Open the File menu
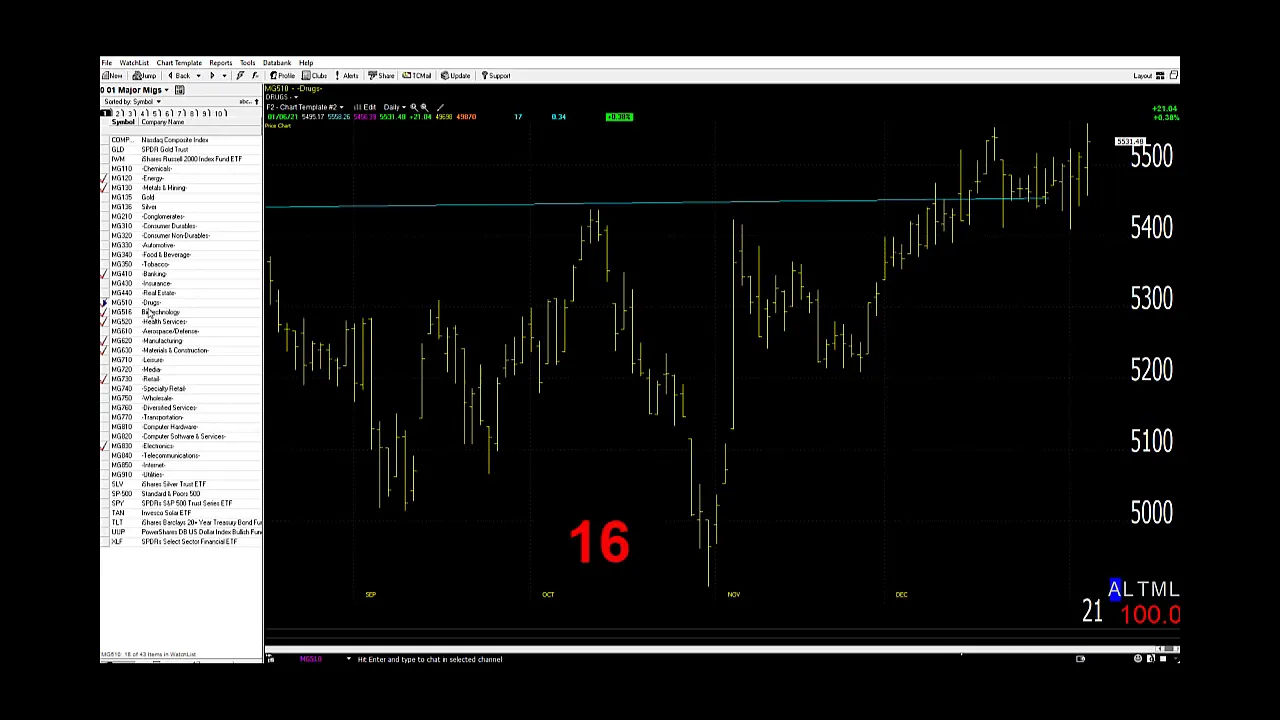The height and width of the screenshot is (720, 1280). (x=106, y=63)
